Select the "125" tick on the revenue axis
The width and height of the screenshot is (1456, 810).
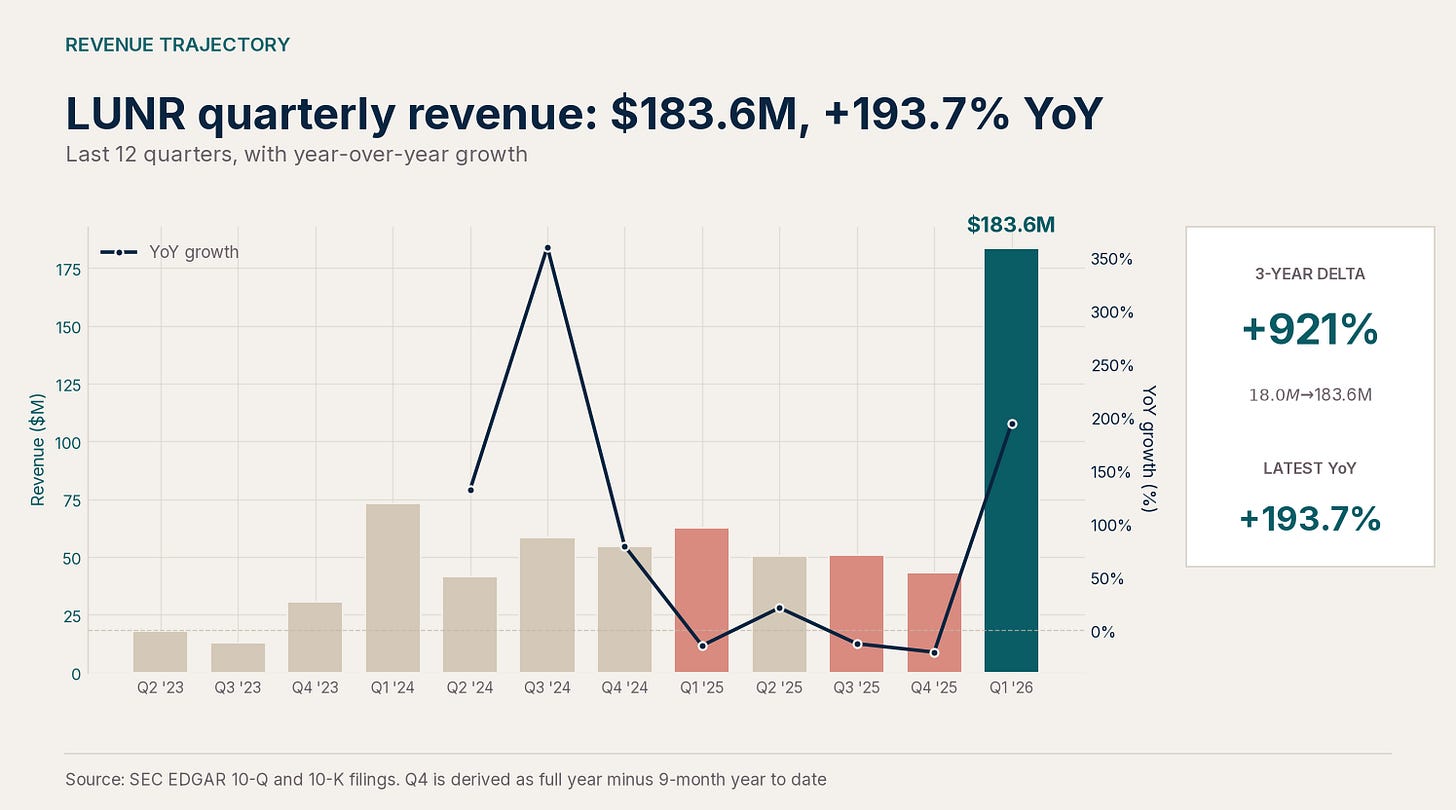67,385
